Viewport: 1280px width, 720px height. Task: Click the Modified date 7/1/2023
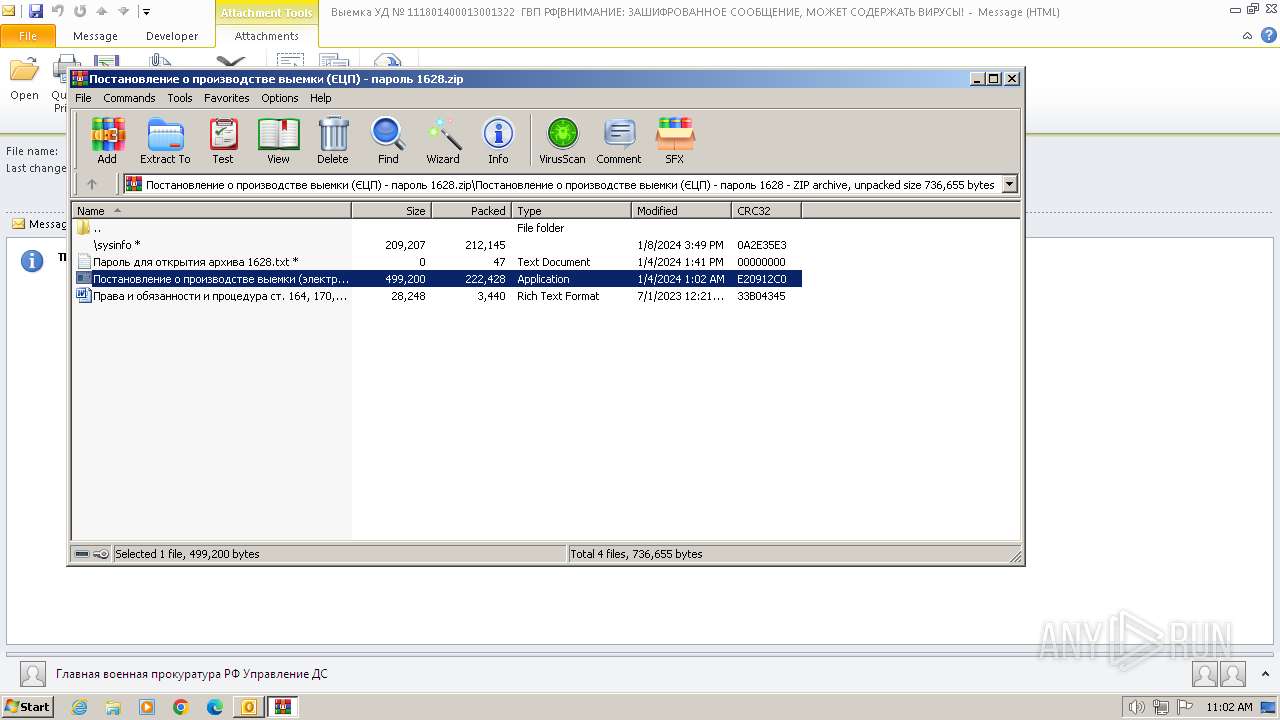click(x=680, y=296)
